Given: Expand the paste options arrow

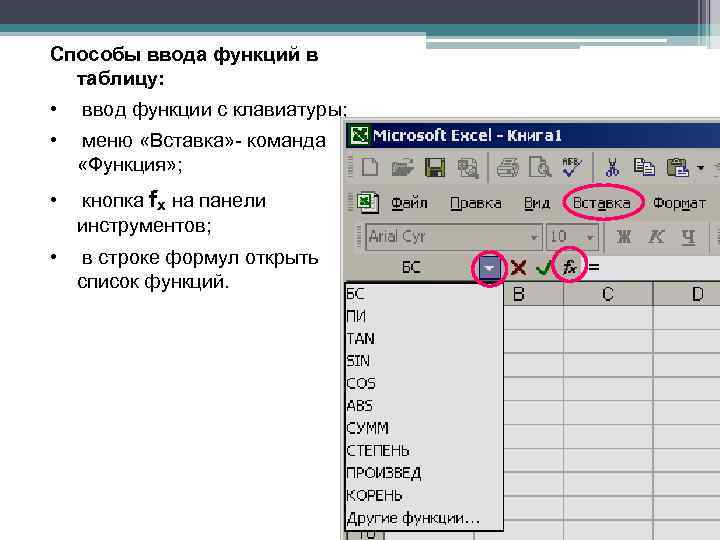Looking at the screenshot, I should pyautogui.click(x=700, y=168).
